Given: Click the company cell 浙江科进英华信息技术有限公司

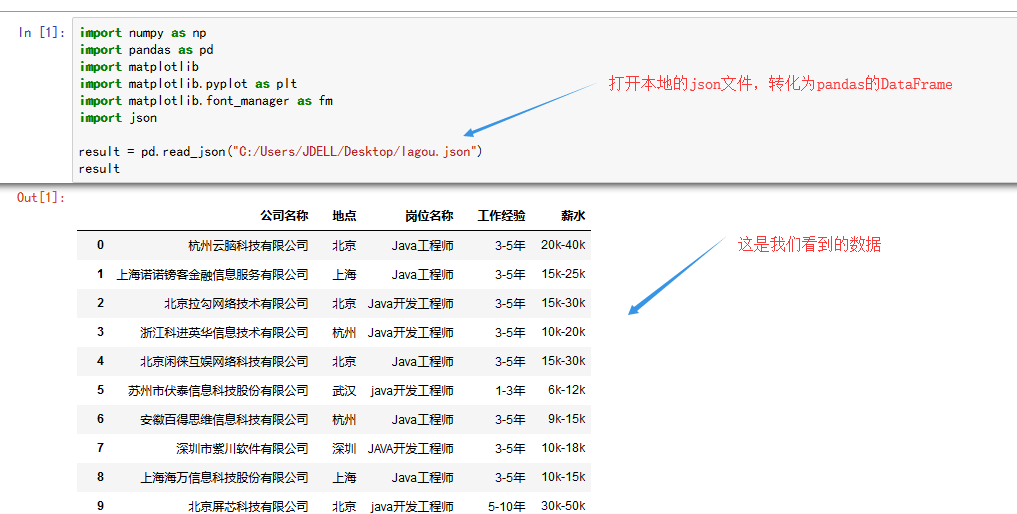Looking at the screenshot, I should point(224,332).
